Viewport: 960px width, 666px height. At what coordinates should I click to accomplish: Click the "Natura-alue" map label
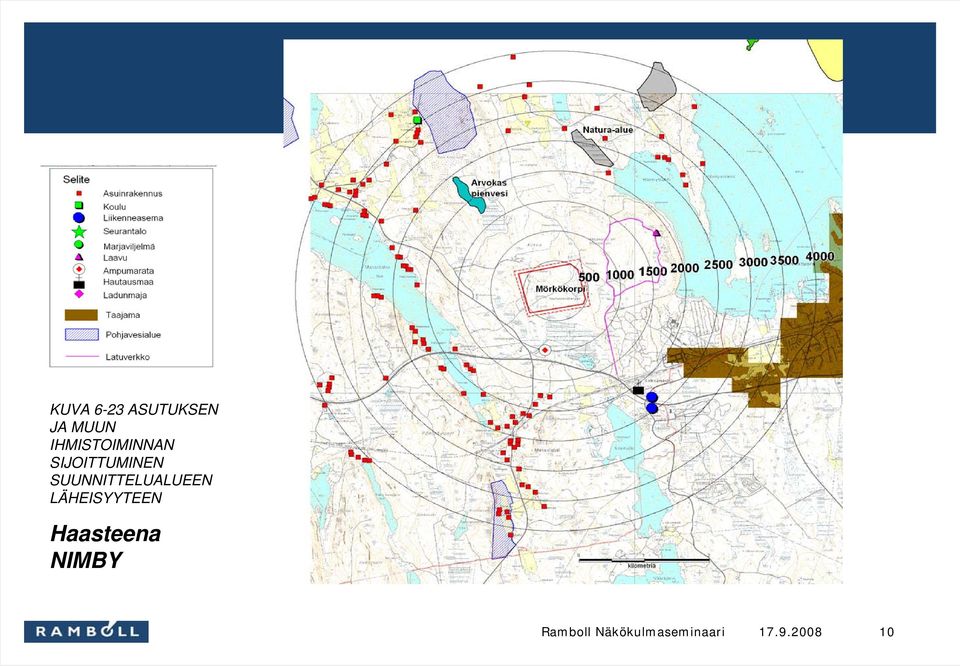[x=607, y=130]
